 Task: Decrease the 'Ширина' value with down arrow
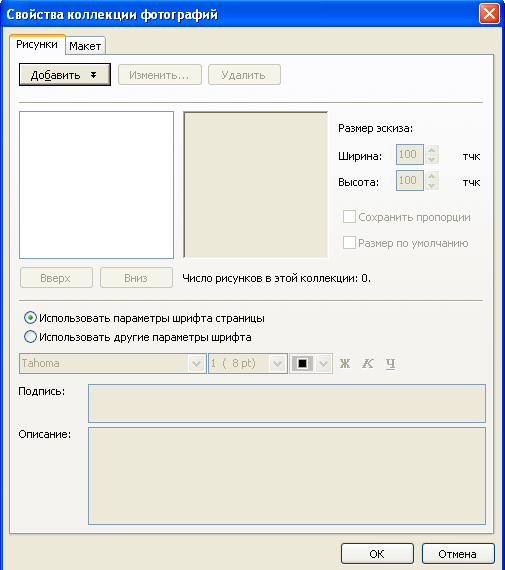pyautogui.click(x=432, y=159)
